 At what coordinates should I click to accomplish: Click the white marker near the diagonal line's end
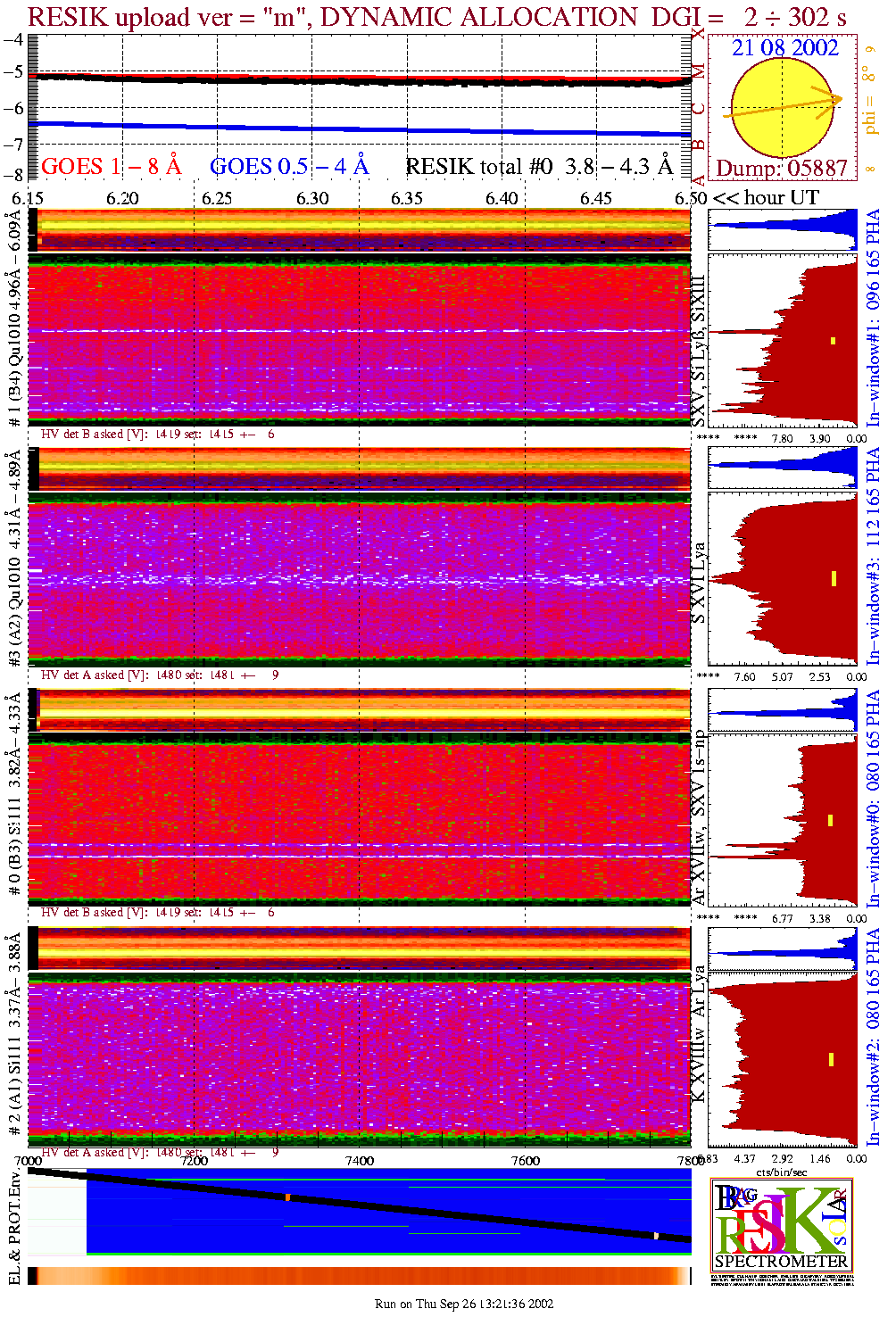point(656,1236)
